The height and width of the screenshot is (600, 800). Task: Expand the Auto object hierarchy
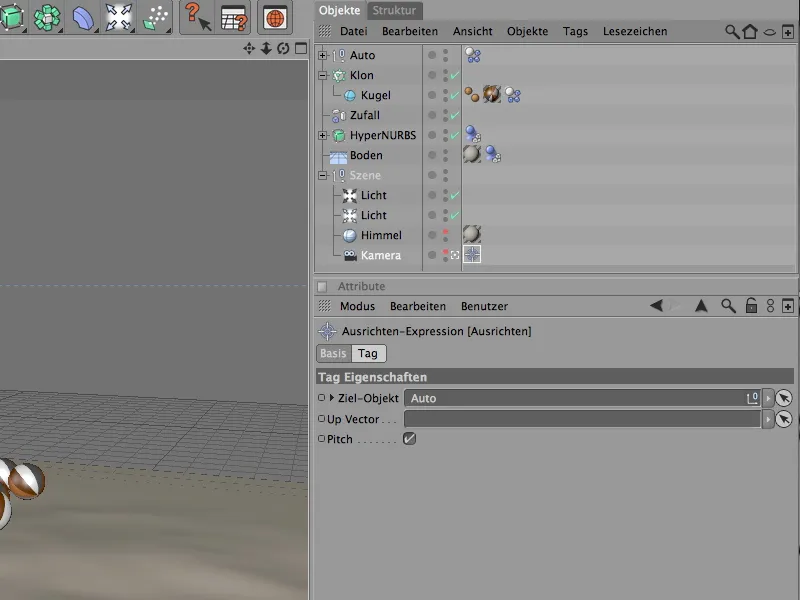[x=322, y=55]
